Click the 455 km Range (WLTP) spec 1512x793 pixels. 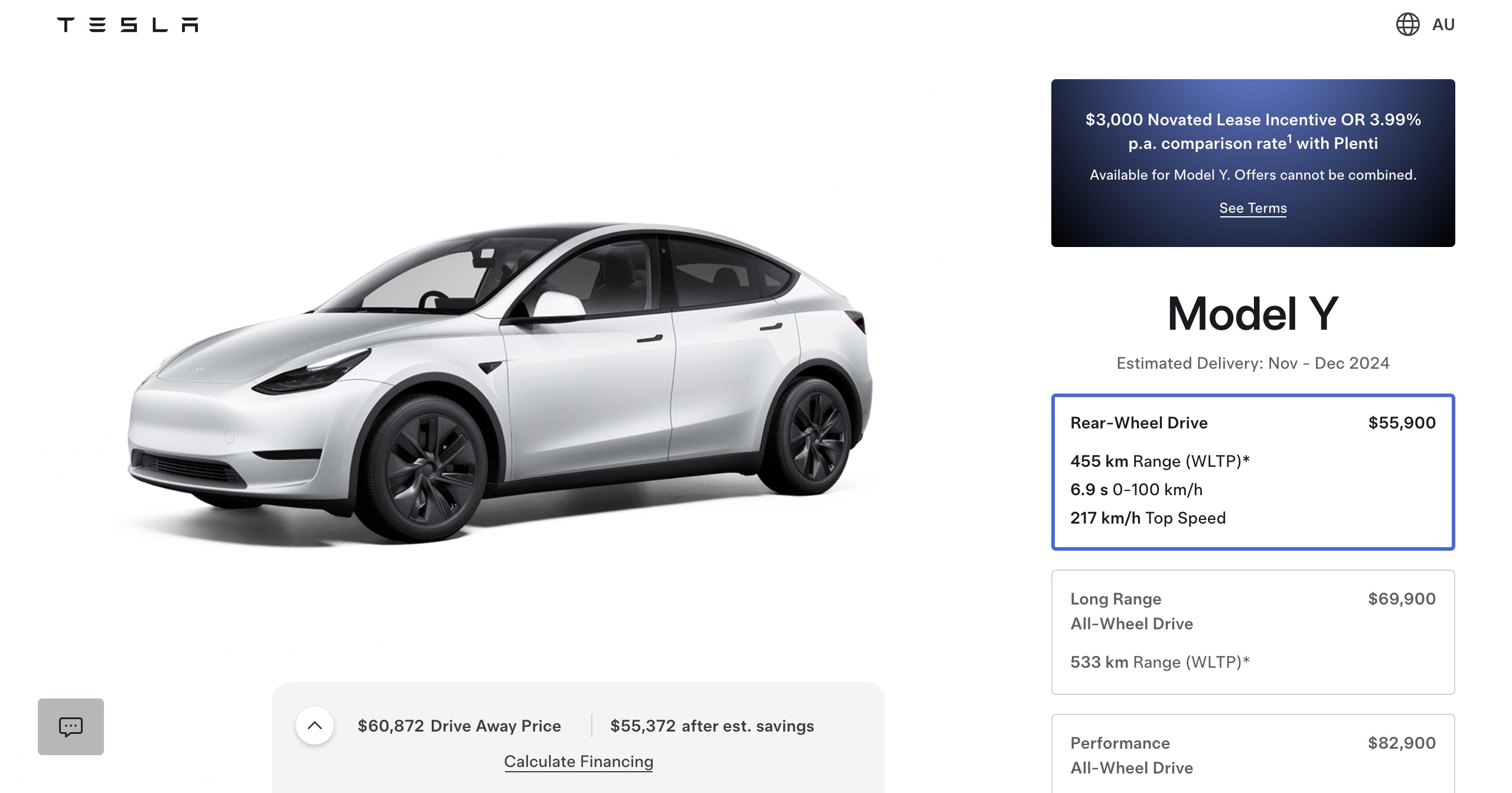pyautogui.click(x=1160, y=461)
